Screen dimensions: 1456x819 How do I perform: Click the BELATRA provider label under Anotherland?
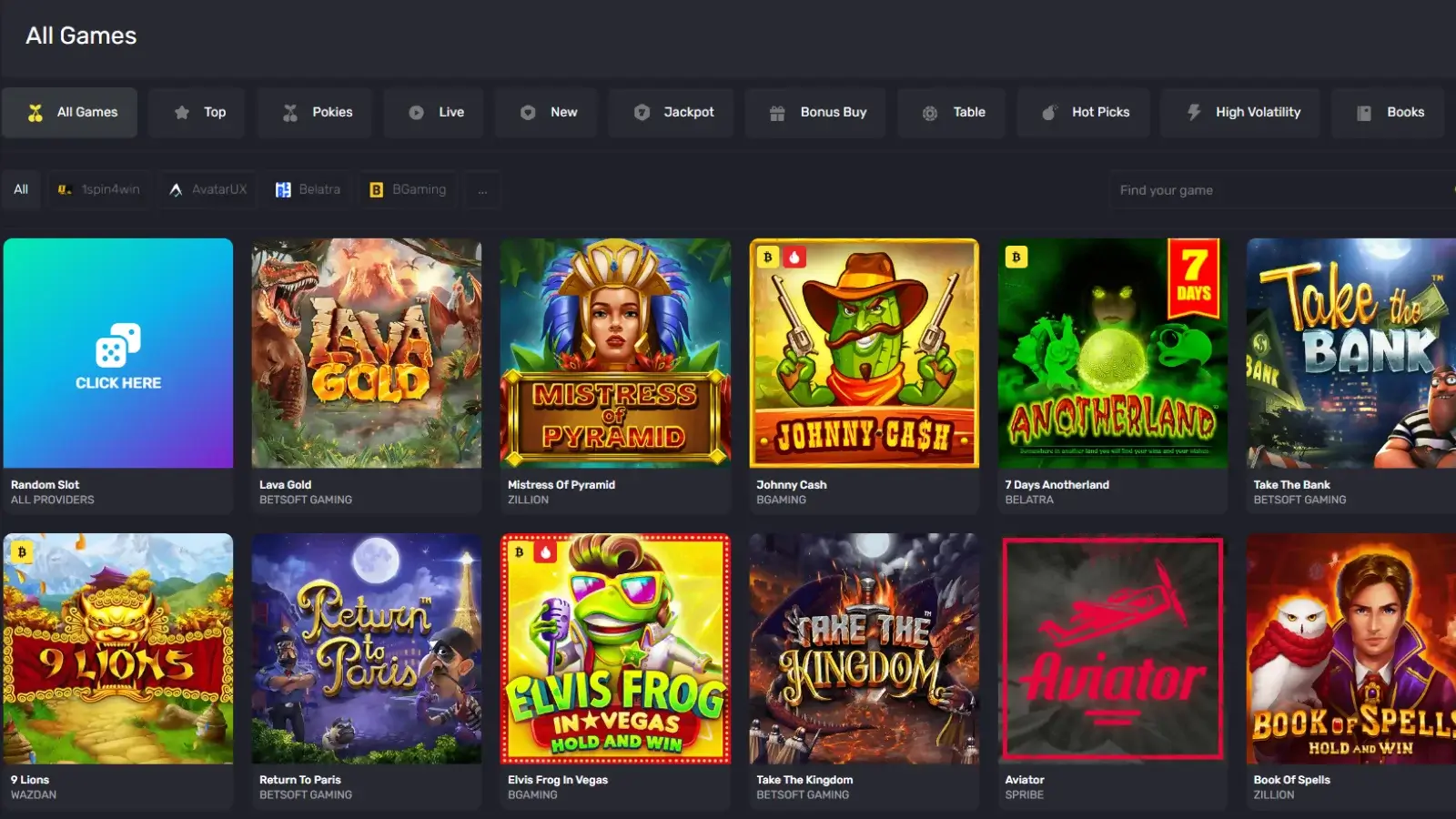(1029, 500)
